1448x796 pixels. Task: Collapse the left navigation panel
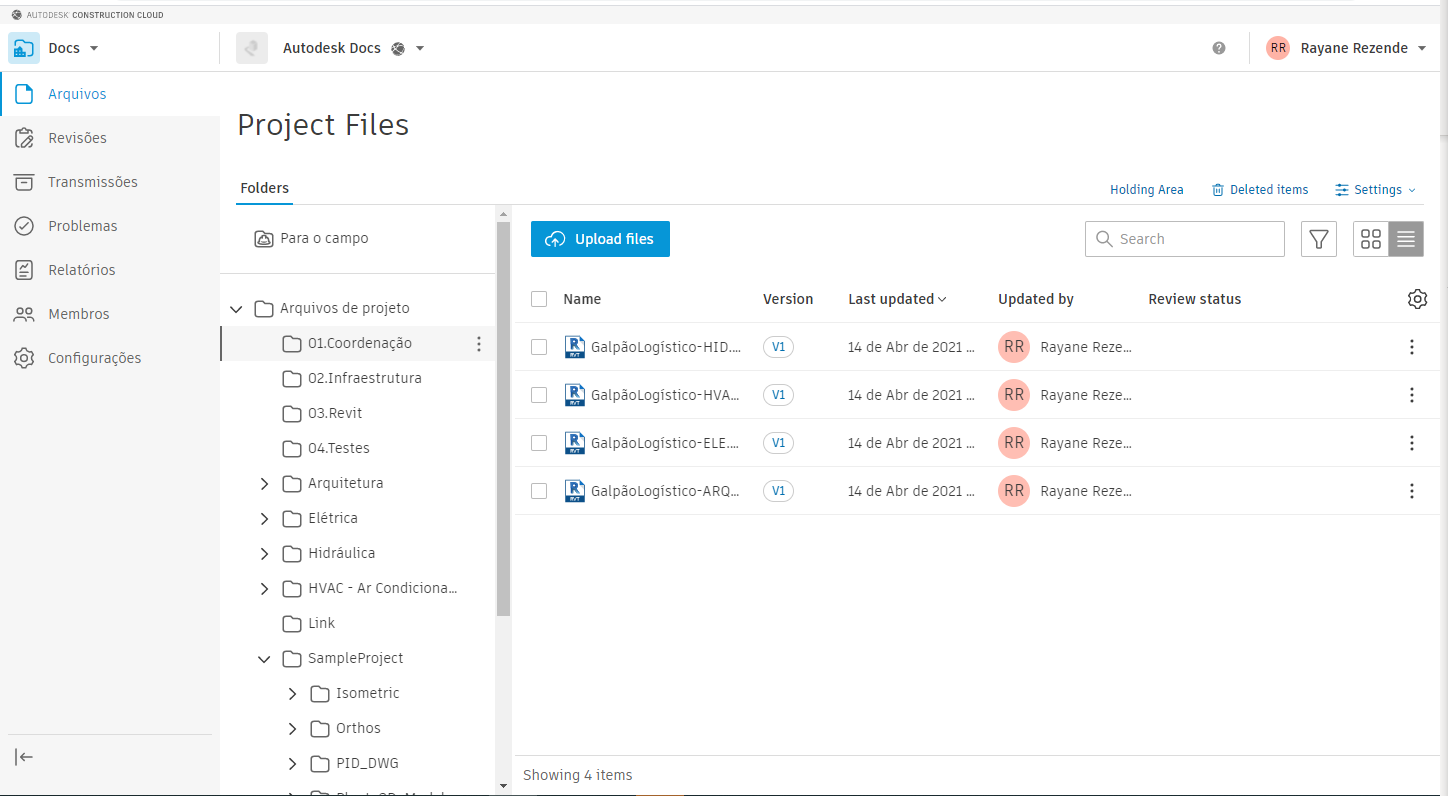(x=23, y=757)
